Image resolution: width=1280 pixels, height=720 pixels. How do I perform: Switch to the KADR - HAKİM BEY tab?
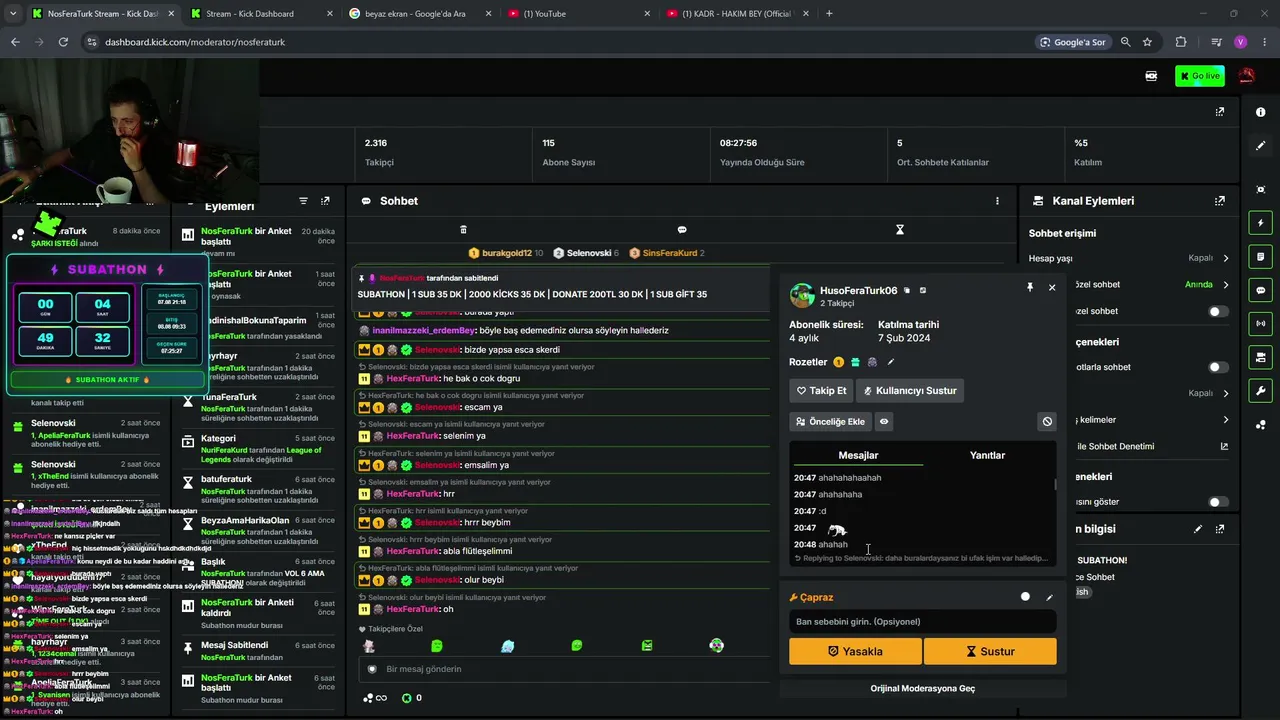[x=736, y=14]
